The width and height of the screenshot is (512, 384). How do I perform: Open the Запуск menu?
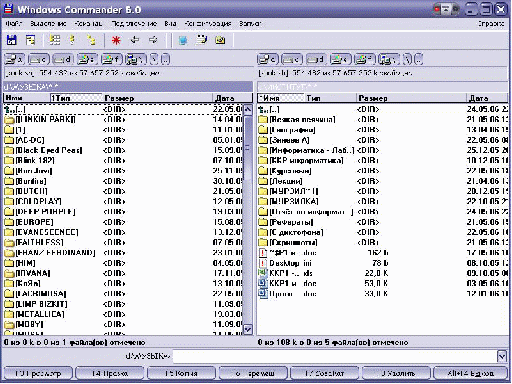click(x=250, y=24)
